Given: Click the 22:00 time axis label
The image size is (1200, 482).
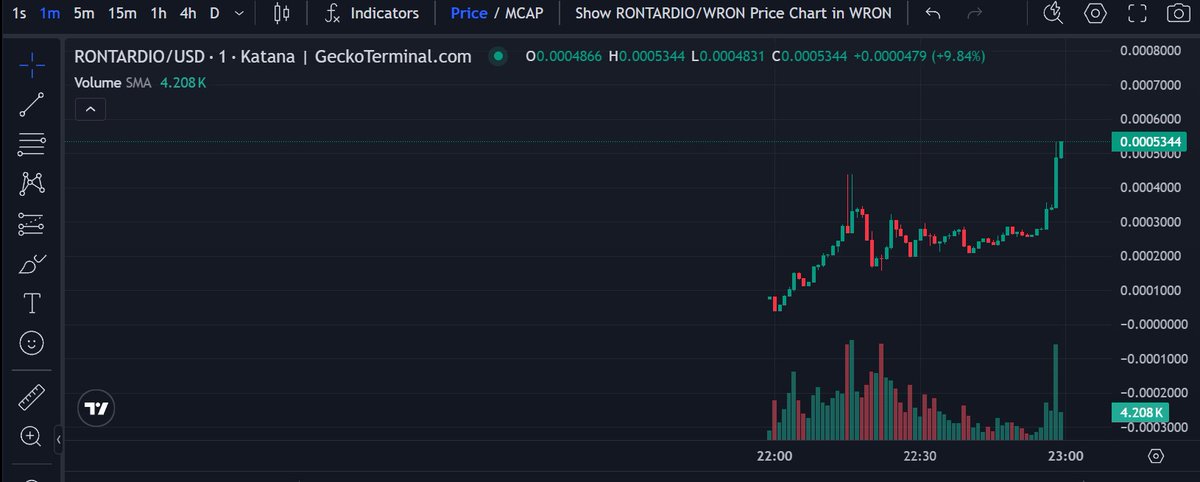Looking at the screenshot, I should click(775, 456).
